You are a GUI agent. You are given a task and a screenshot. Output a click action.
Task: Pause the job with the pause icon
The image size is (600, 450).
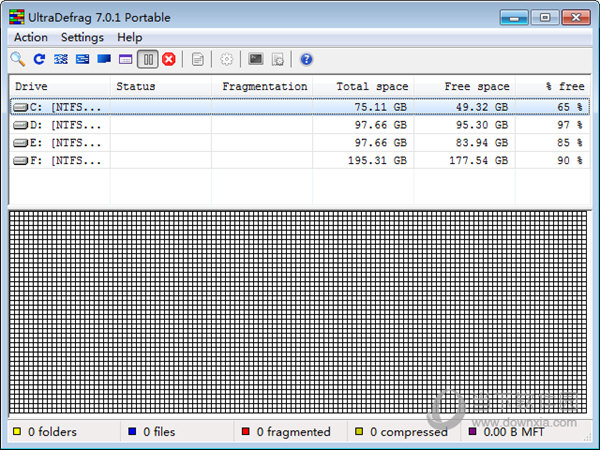tap(148, 59)
